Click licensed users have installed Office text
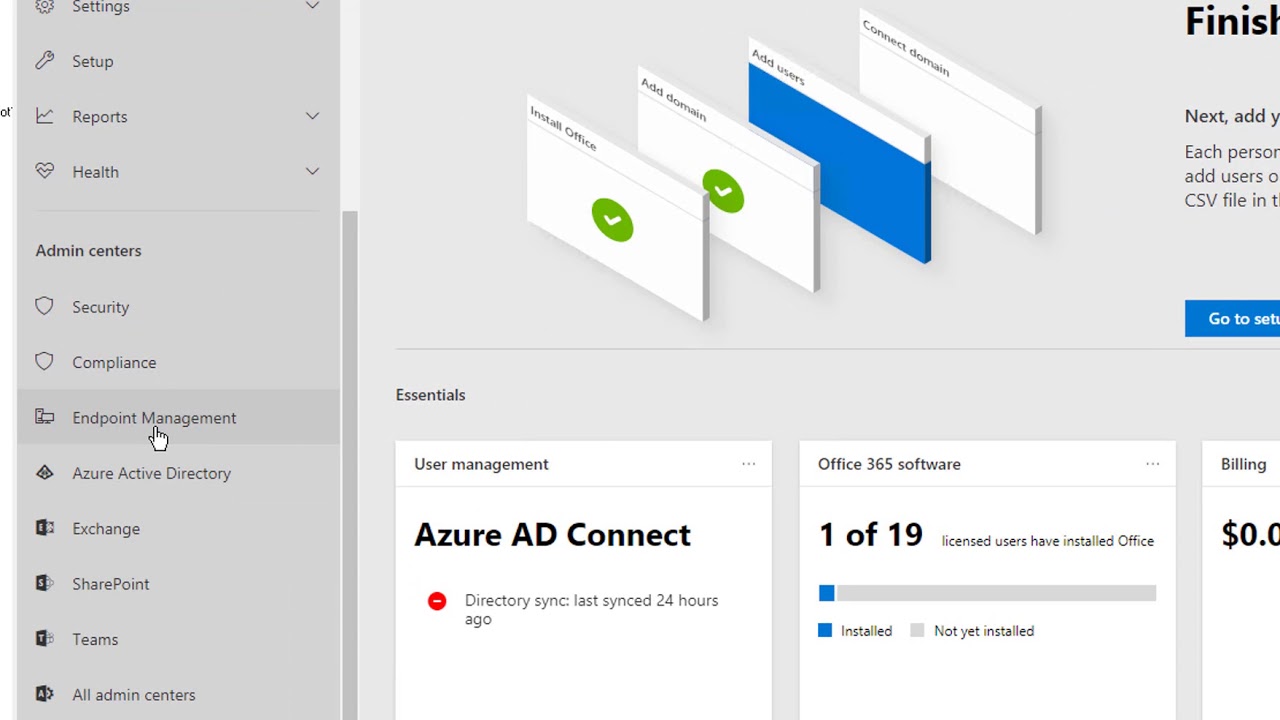Viewport: 1280px width, 720px height. click(1047, 541)
